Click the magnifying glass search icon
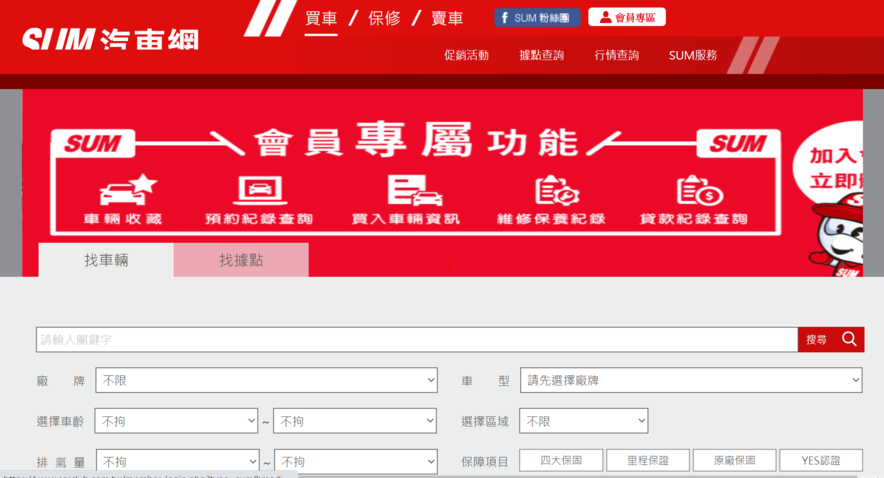The width and height of the screenshot is (884, 478). pyautogui.click(x=850, y=339)
